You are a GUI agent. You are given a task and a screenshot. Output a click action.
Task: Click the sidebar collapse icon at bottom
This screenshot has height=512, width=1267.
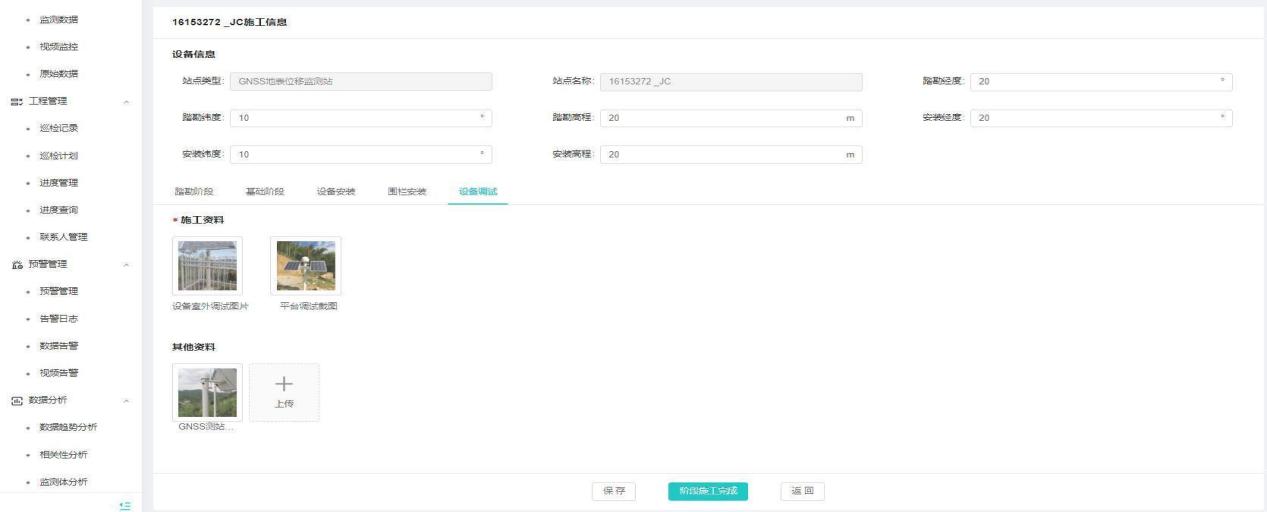click(x=125, y=506)
